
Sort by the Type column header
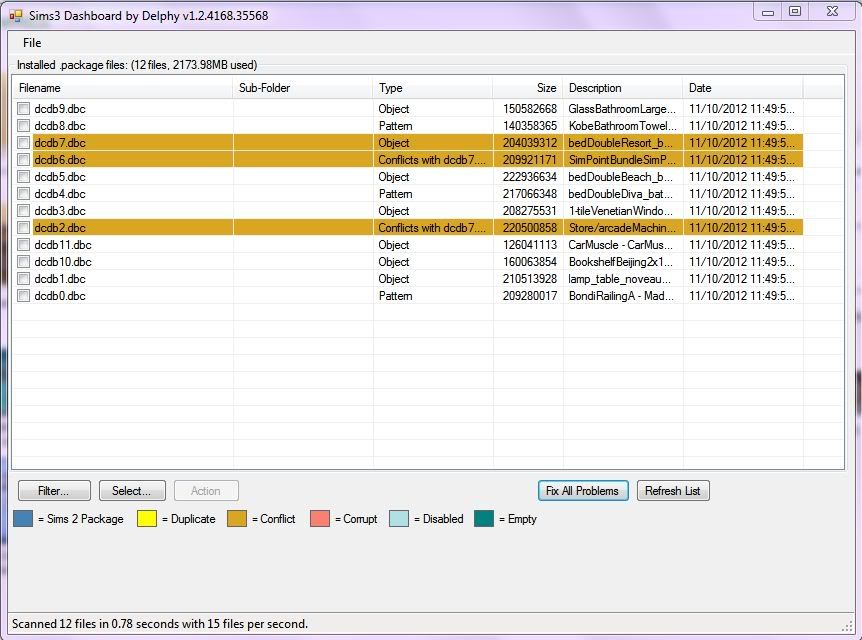pyautogui.click(x=433, y=88)
